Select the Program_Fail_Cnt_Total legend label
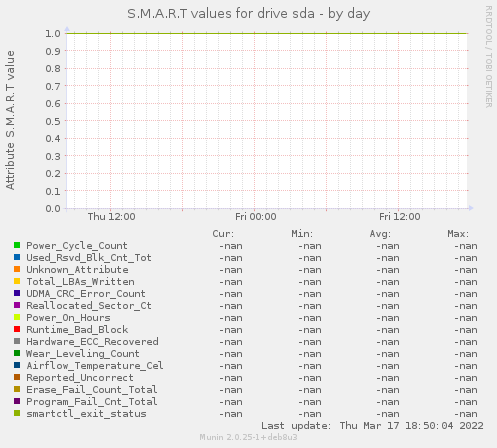 click(x=92, y=402)
